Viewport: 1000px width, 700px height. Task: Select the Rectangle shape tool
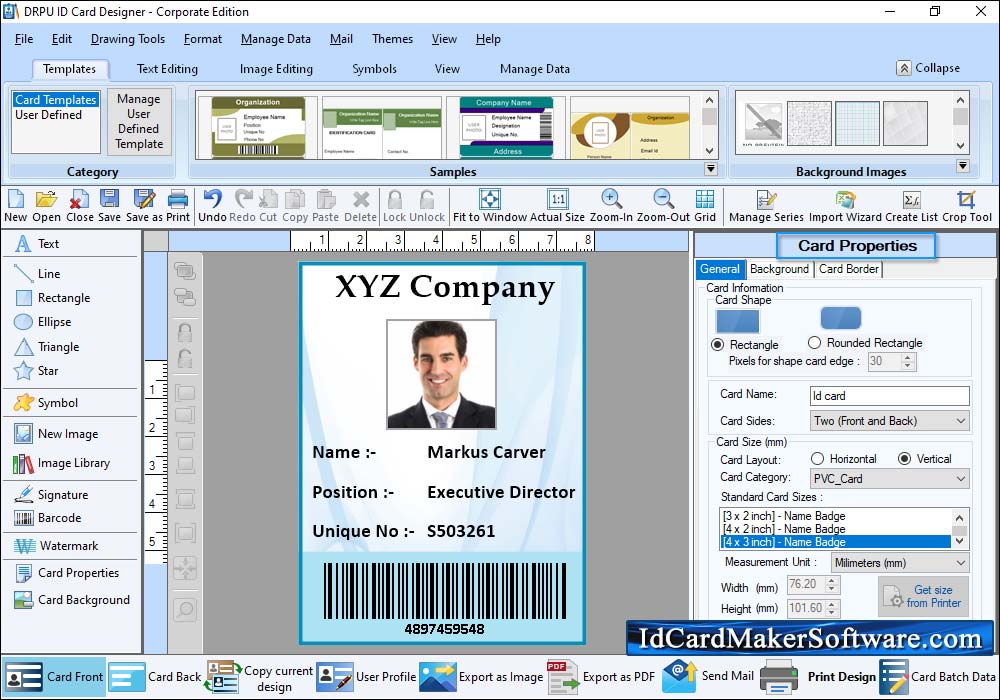coord(52,298)
